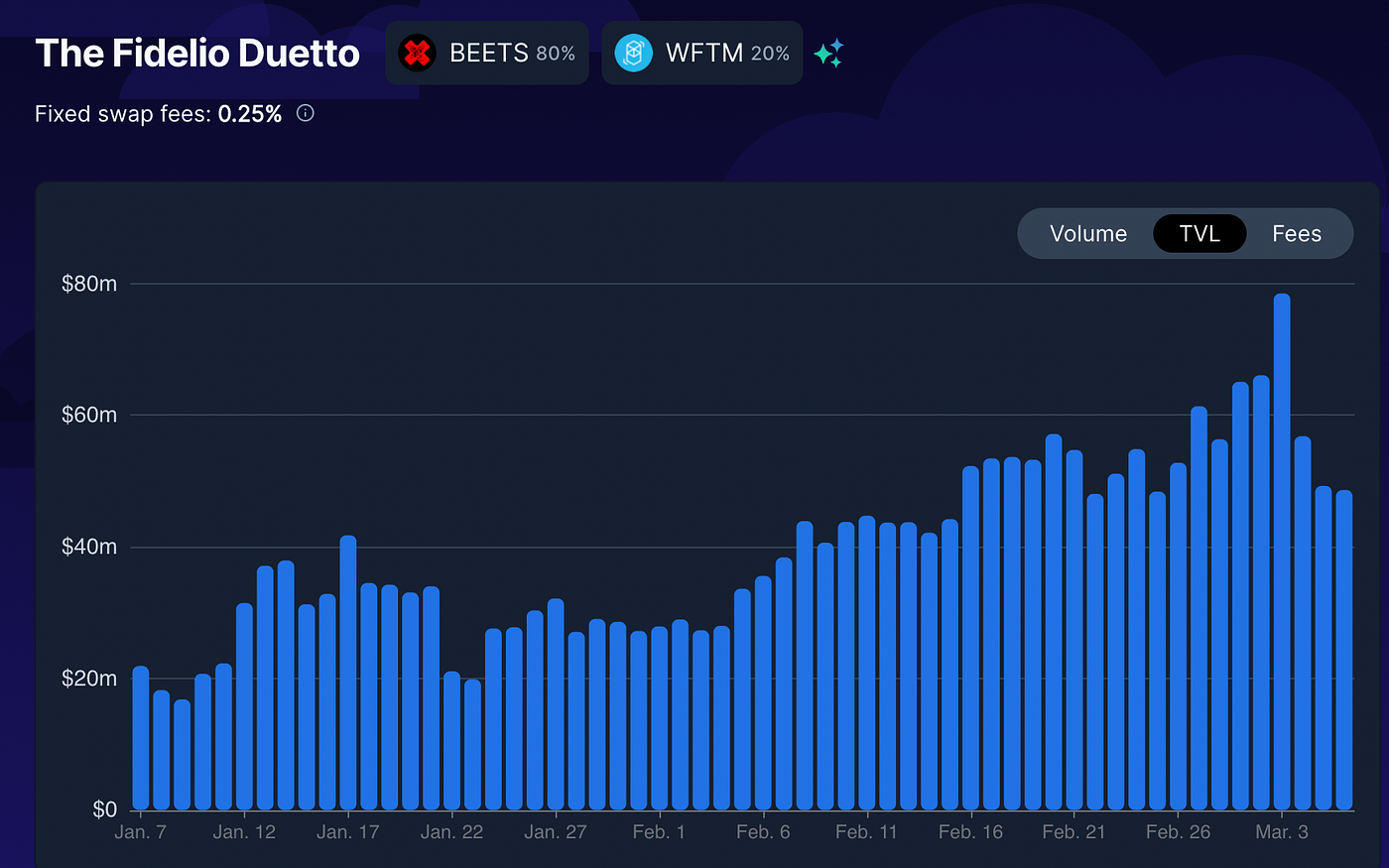Click the WFTM token icon
Screen dimensions: 1389x868
click(x=633, y=53)
